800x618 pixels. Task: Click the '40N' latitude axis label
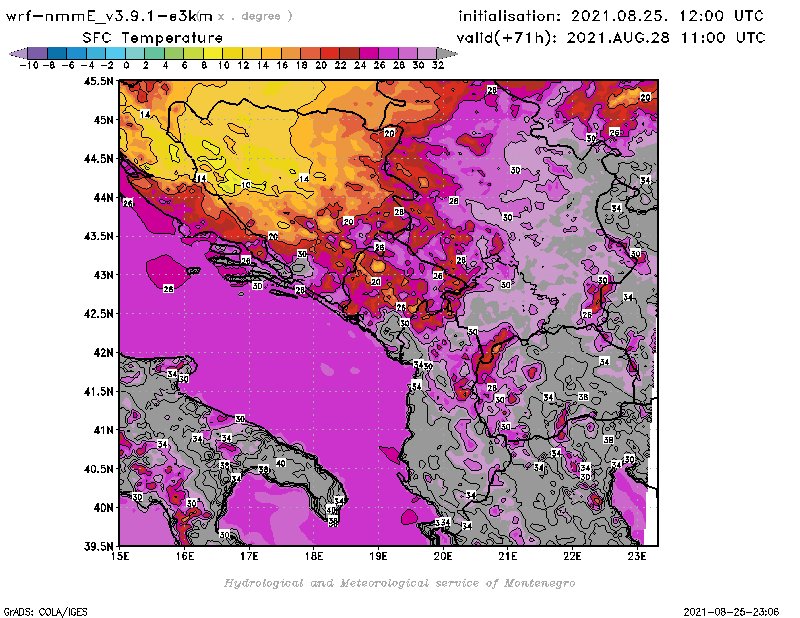[x=104, y=507]
